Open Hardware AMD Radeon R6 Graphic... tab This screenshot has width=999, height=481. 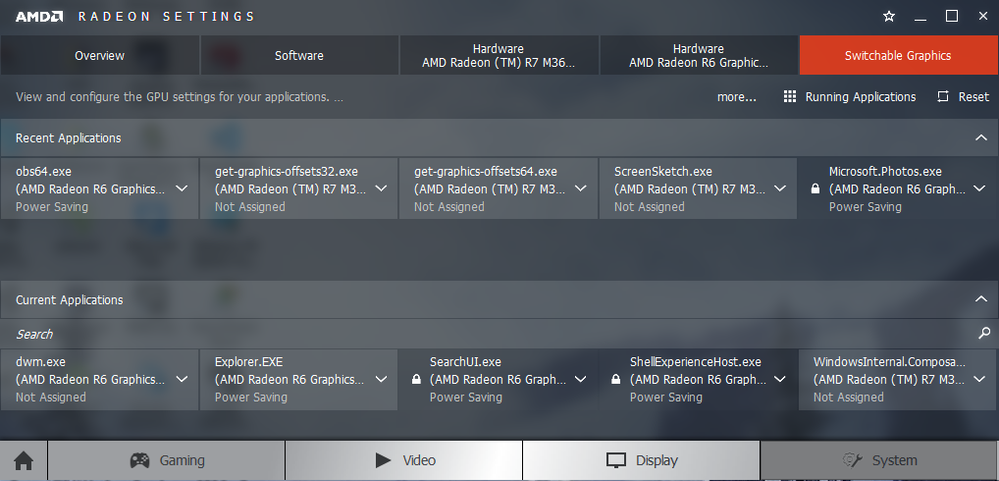(698, 55)
